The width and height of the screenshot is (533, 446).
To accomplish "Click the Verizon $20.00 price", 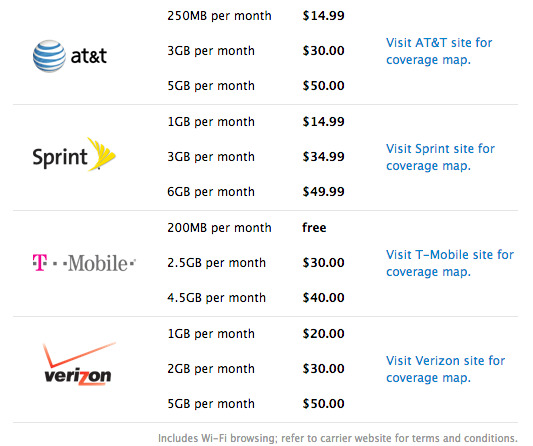I will coord(323,334).
